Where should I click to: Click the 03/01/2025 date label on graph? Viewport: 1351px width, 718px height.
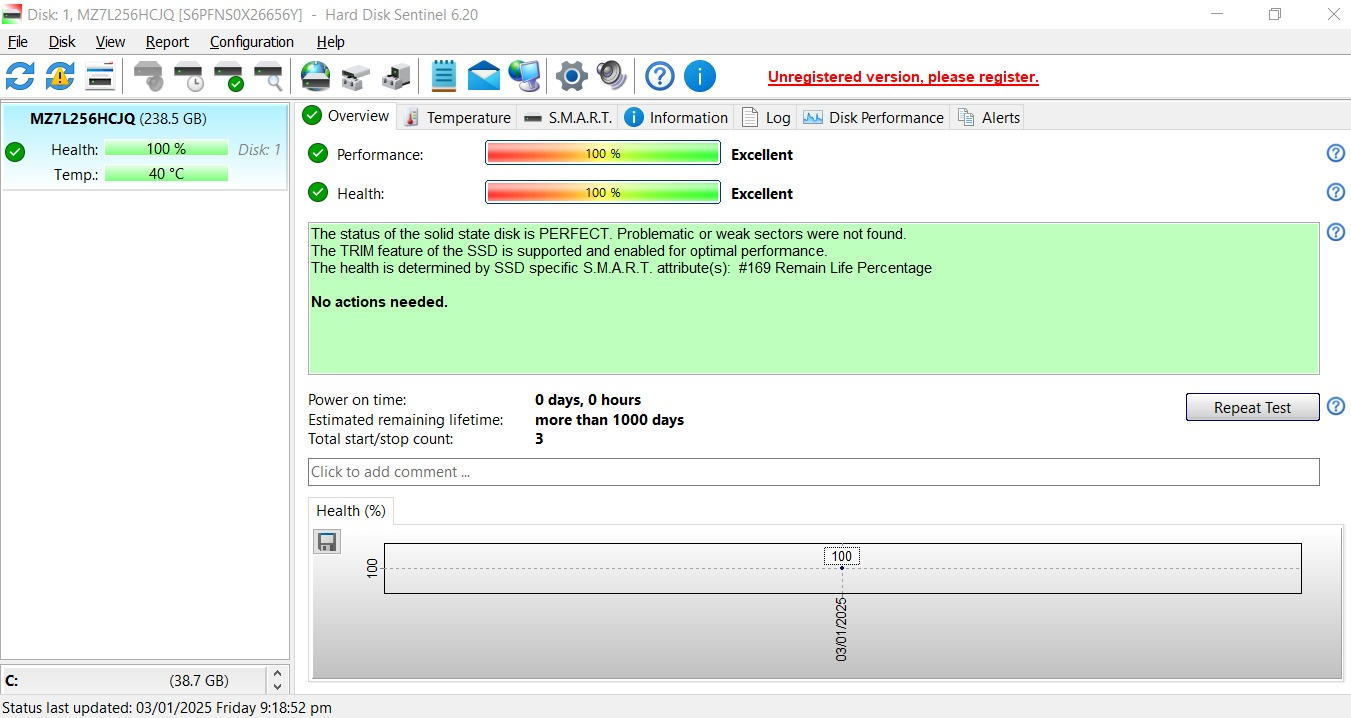842,629
